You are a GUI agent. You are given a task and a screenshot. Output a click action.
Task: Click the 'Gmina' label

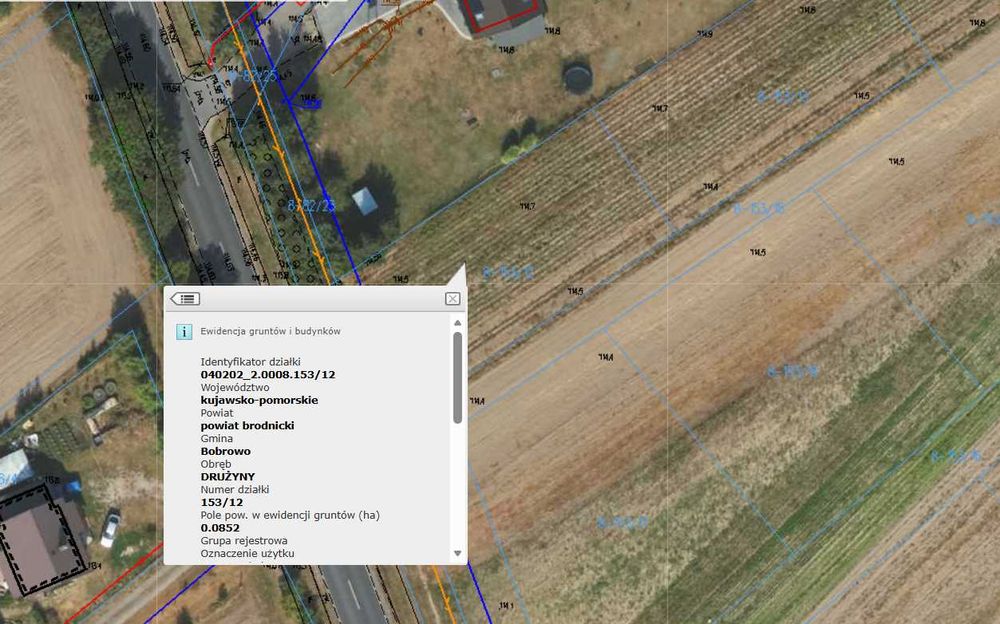pos(217,438)
